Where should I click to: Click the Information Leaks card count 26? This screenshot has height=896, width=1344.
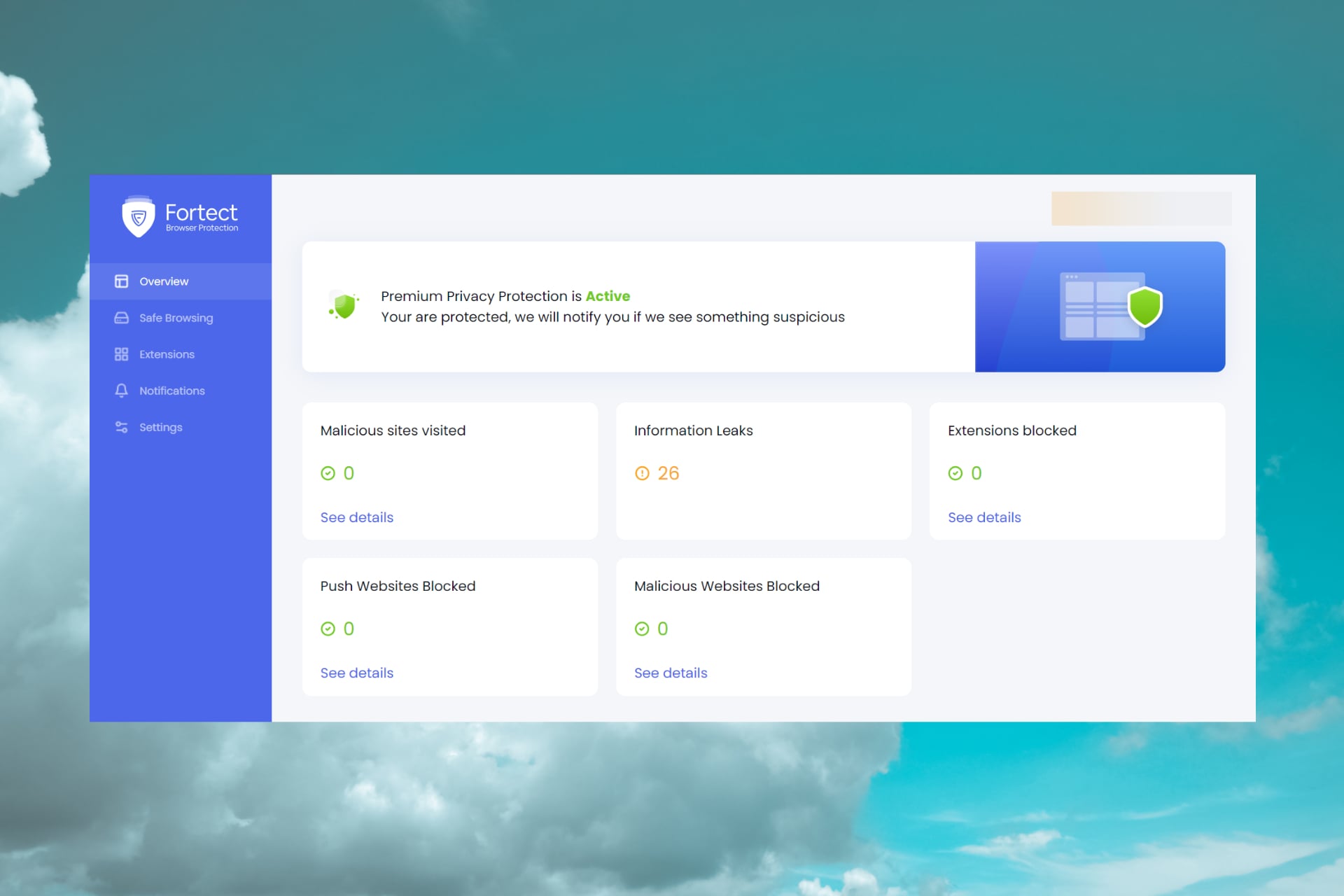point(668,473)
